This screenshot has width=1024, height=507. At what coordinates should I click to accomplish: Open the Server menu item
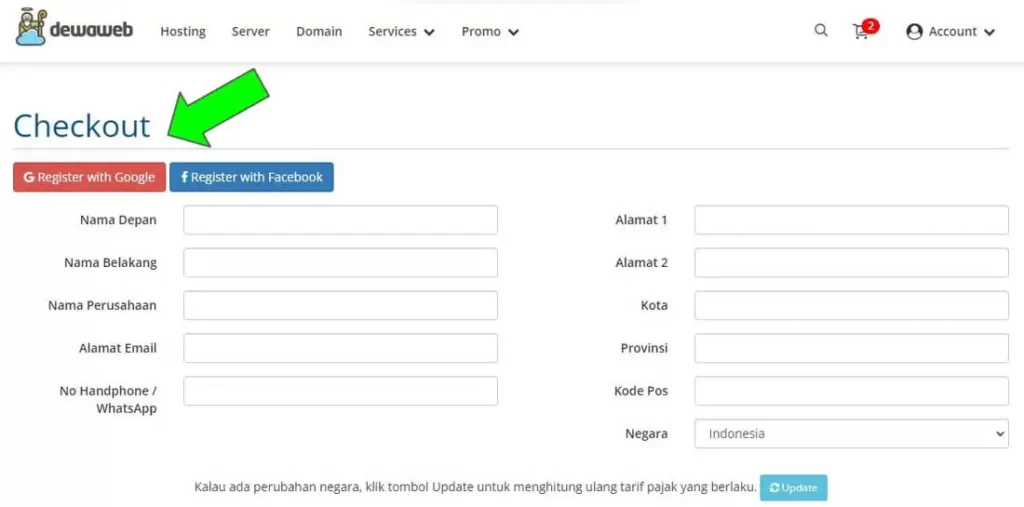[251, 31]
